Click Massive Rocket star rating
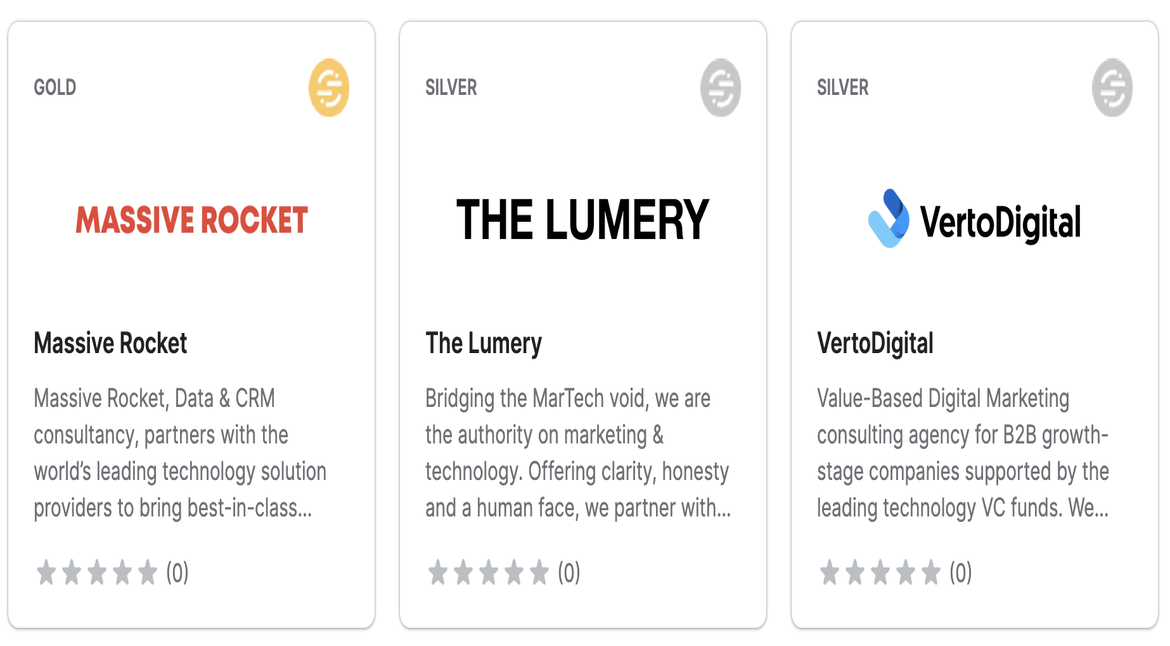This screenshot has width=1170, height=646. pos(97,573)
